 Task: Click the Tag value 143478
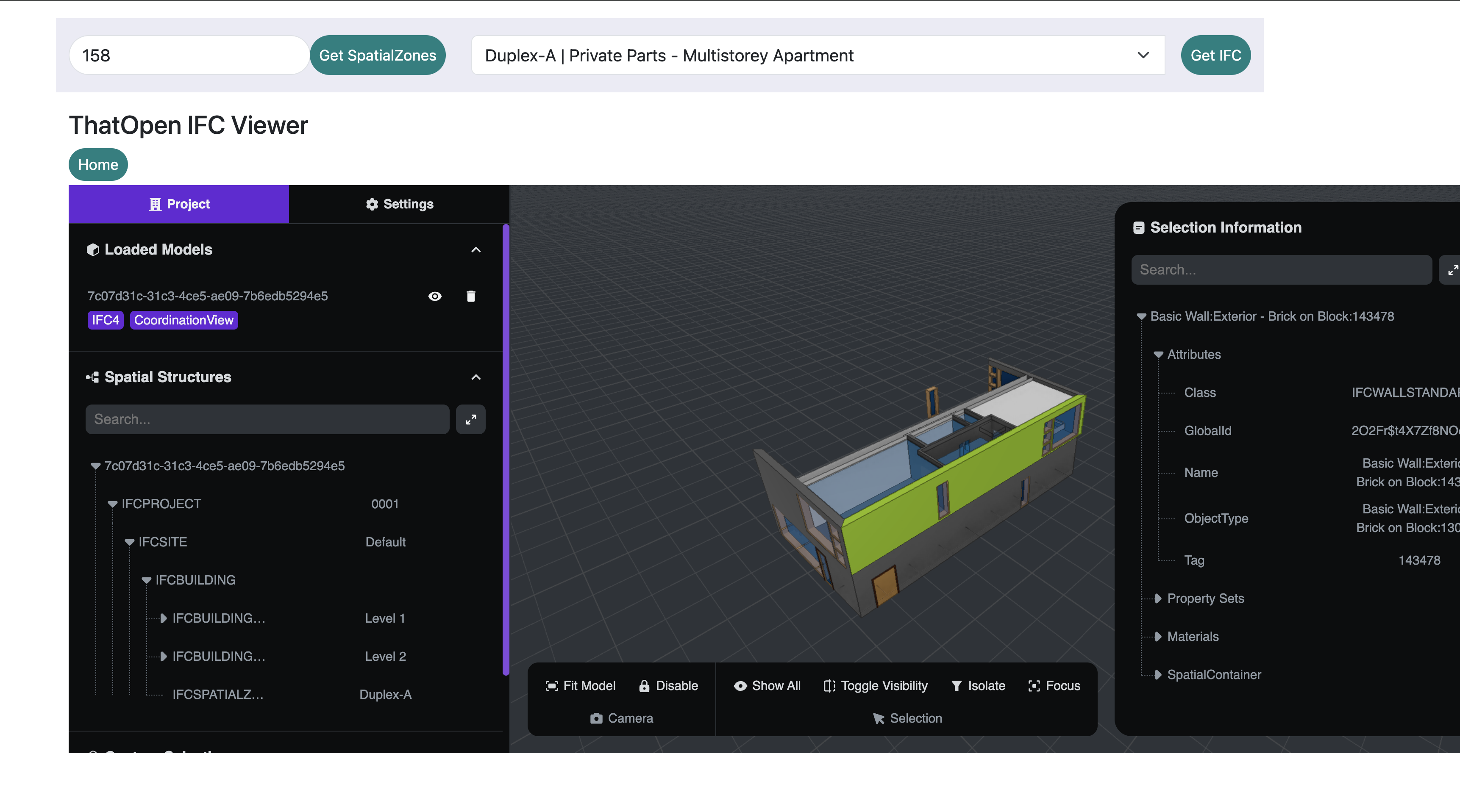[x=1419, y=560]
